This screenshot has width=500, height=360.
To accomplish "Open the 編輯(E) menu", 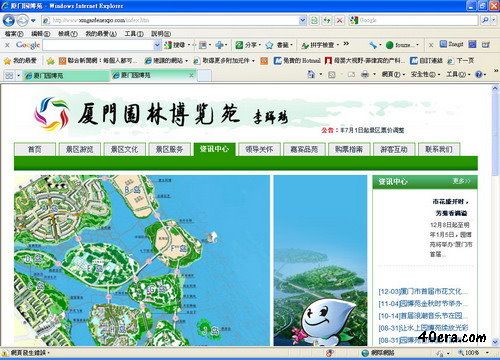I will pos(40,34).
